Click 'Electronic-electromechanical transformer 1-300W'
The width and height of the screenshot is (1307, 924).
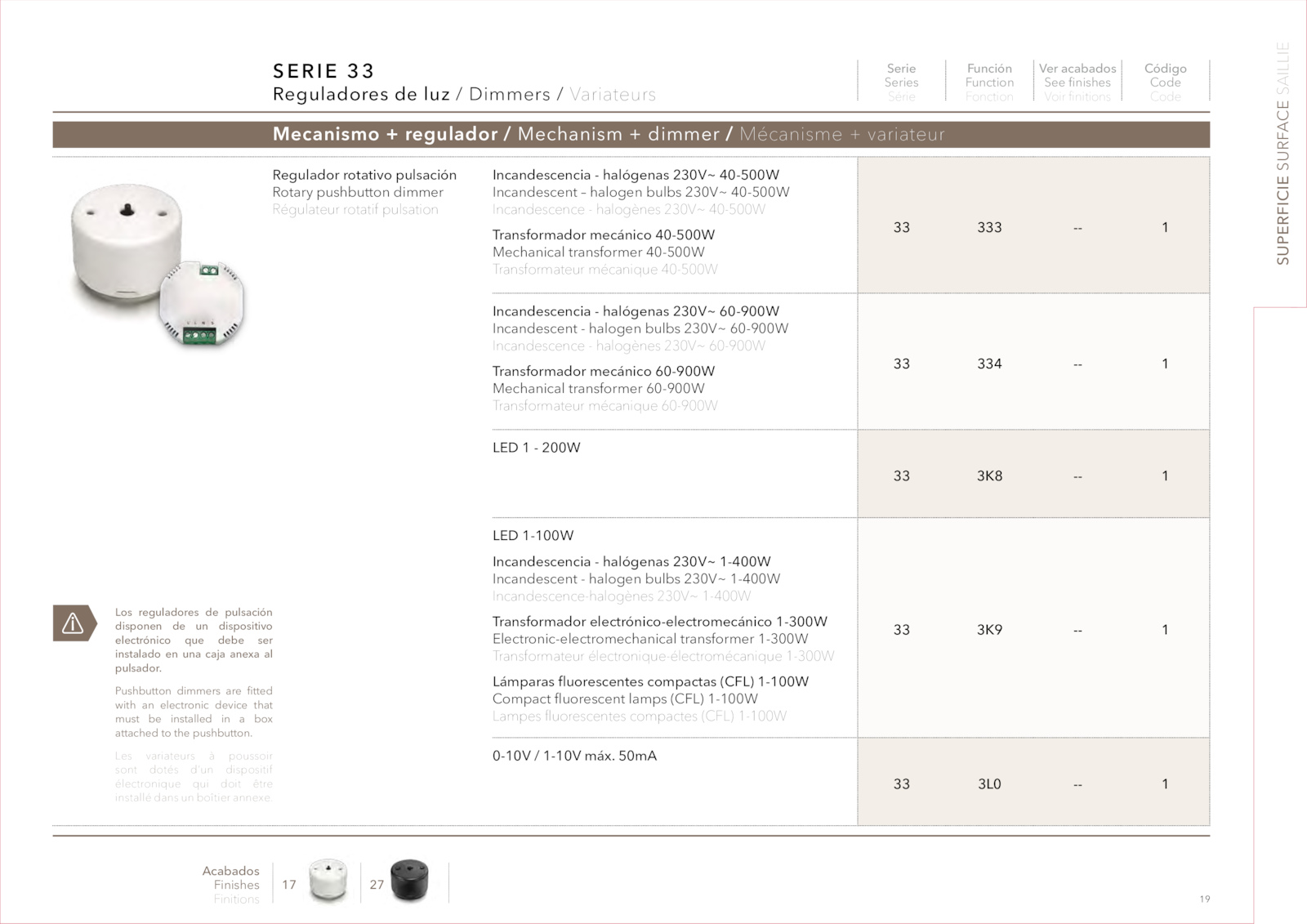click(650, 639)
